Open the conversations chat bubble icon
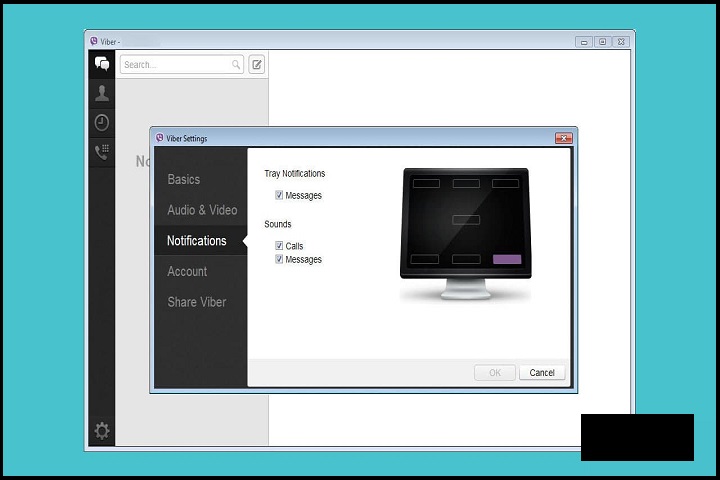 (102, 64)
